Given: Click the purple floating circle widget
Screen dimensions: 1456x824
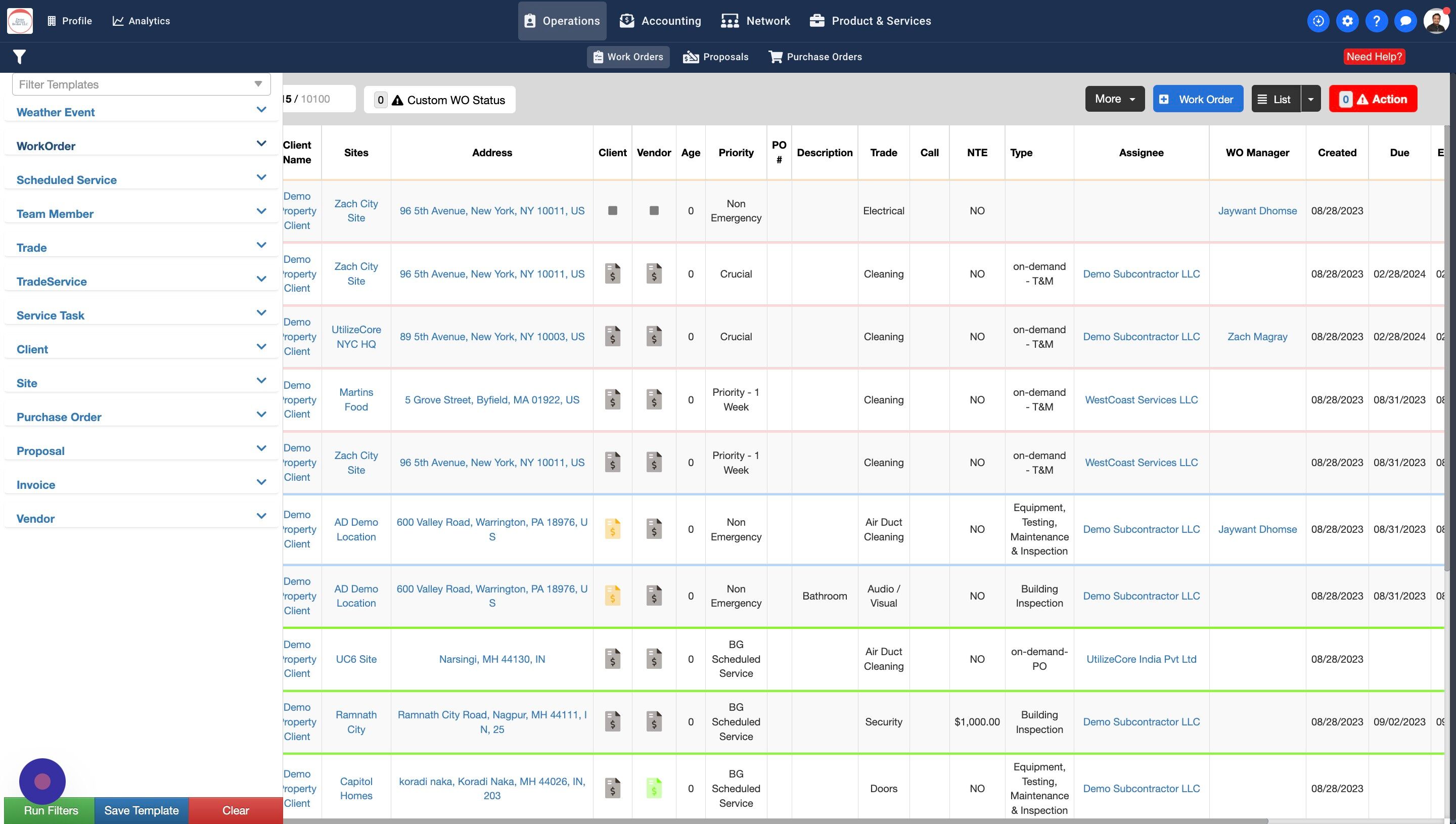Looking at the screenshot, I should pos(42,781).
